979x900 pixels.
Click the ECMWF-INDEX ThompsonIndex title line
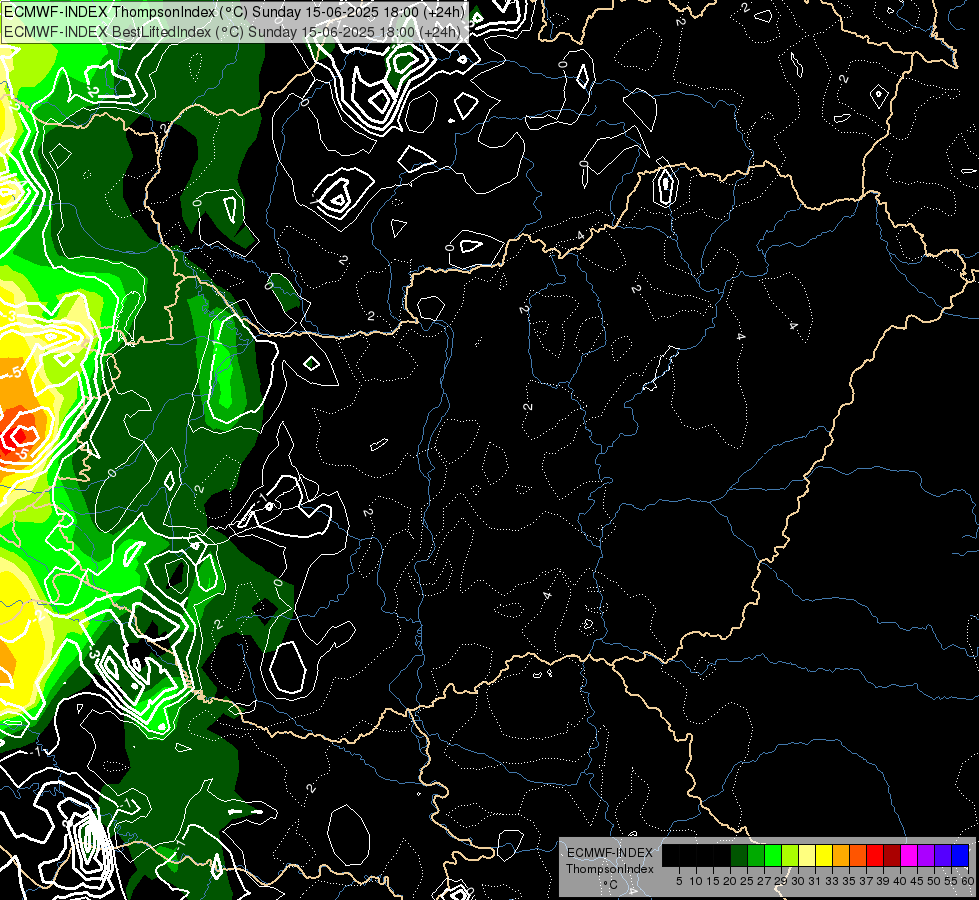click(x=234, y=11)
